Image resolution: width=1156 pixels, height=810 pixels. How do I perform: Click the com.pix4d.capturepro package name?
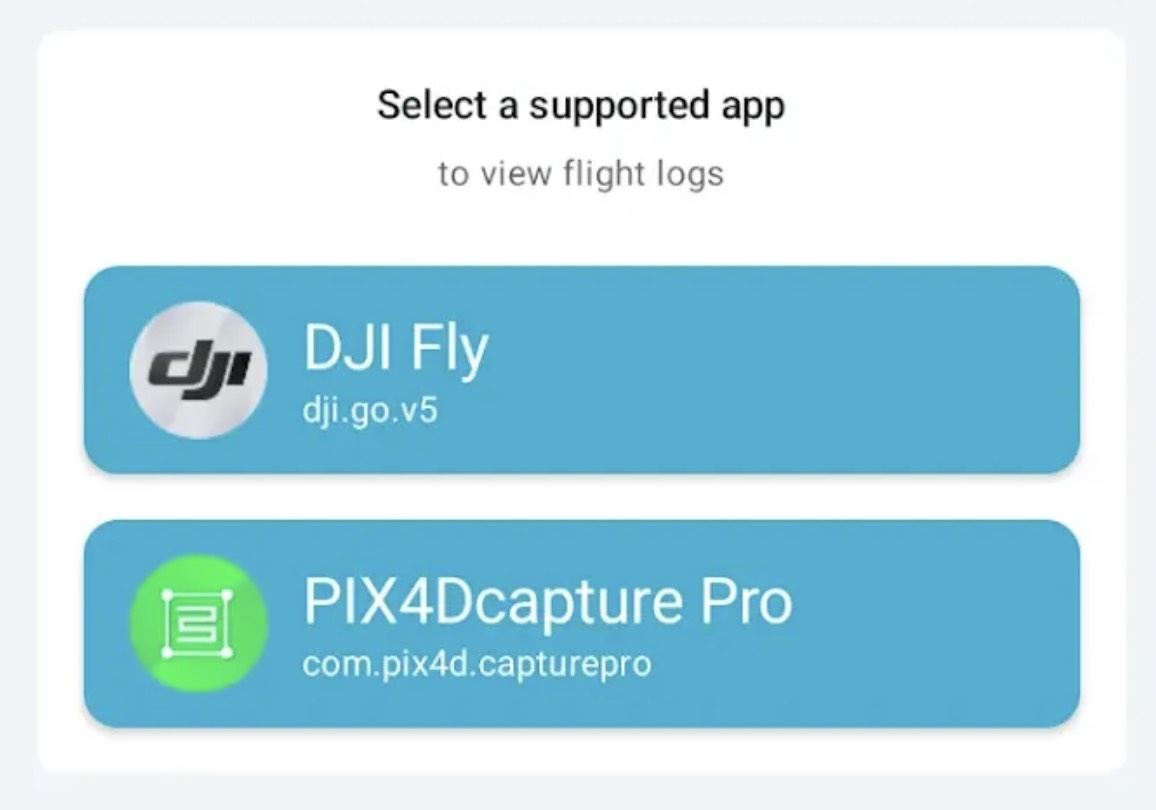point(476,664)
